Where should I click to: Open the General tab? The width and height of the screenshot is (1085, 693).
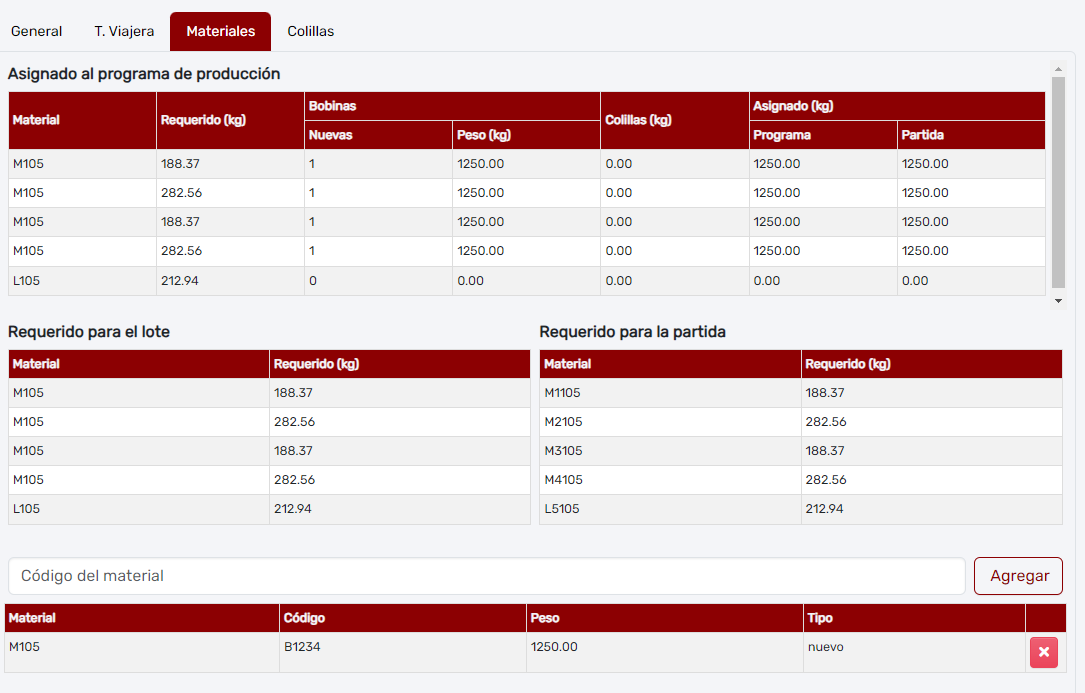tap(37, 31)
